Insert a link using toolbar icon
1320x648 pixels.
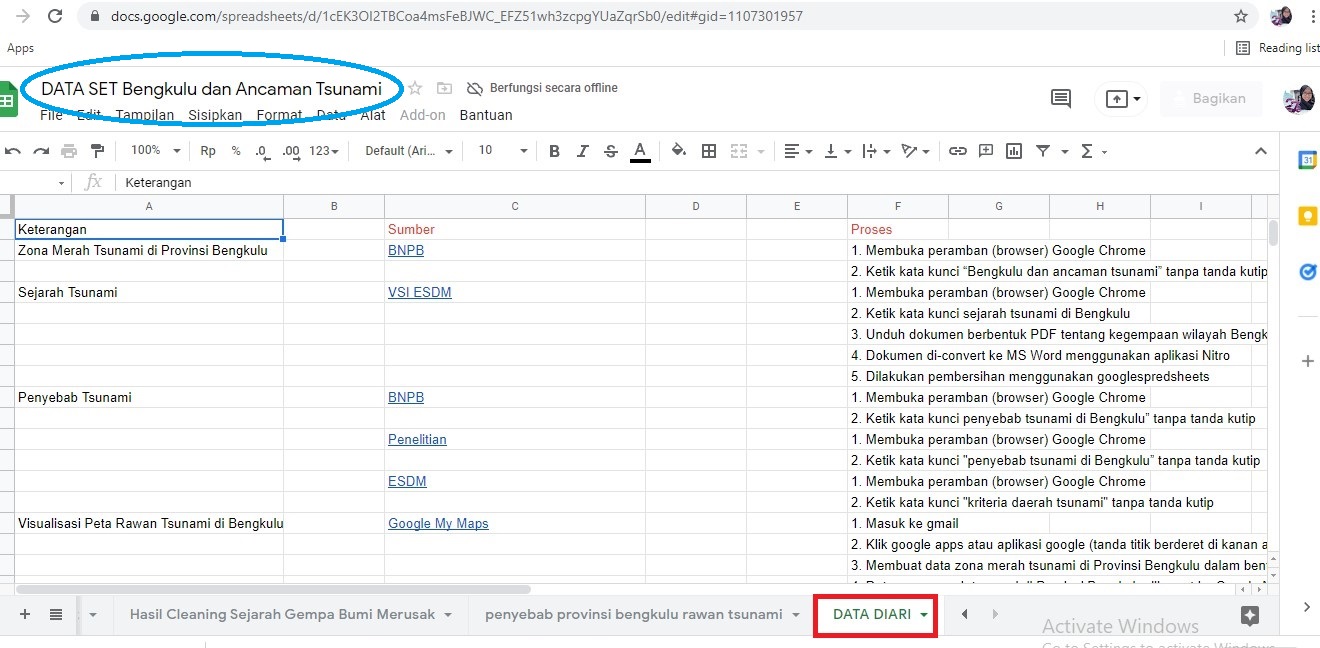[958, 151]
